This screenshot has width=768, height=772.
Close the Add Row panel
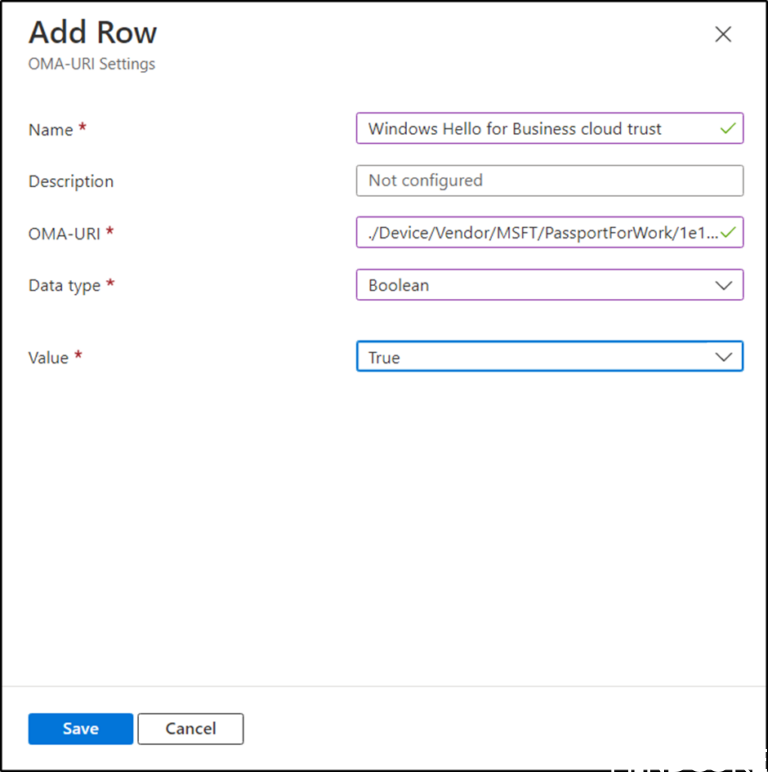(x=723, y=34)
